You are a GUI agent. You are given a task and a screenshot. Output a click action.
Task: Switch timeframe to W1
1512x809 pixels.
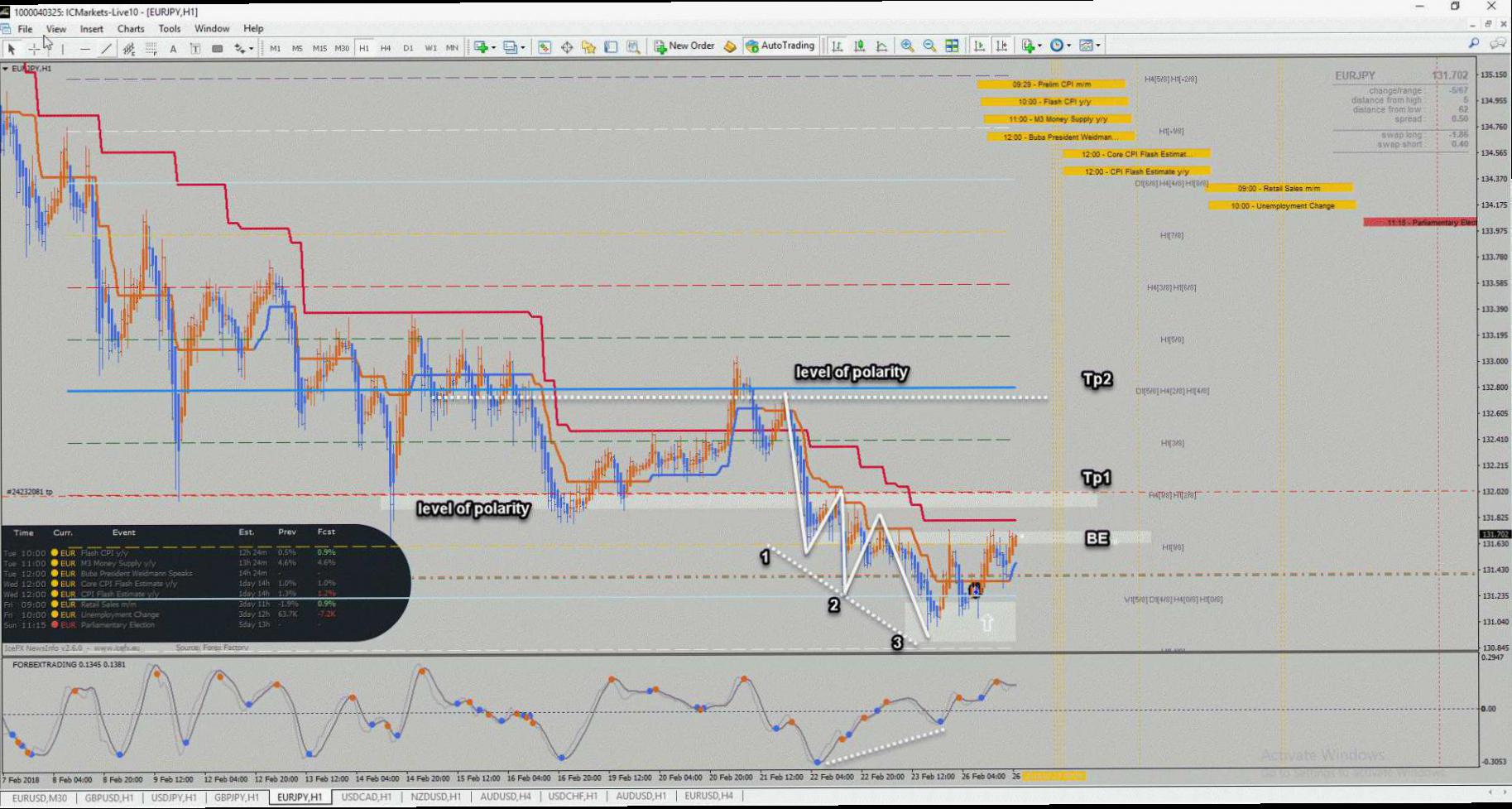430,49
